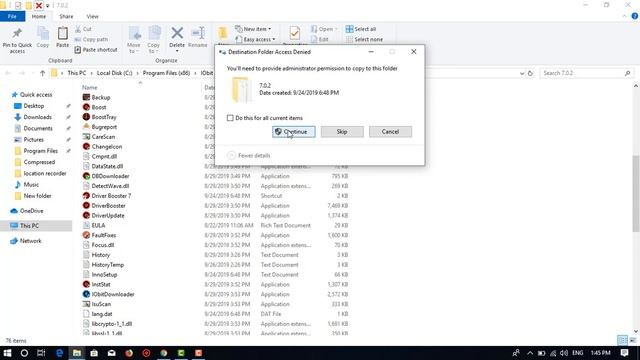
Task: Open Downloads in navigation pane
Action: [x=33, y=117]
